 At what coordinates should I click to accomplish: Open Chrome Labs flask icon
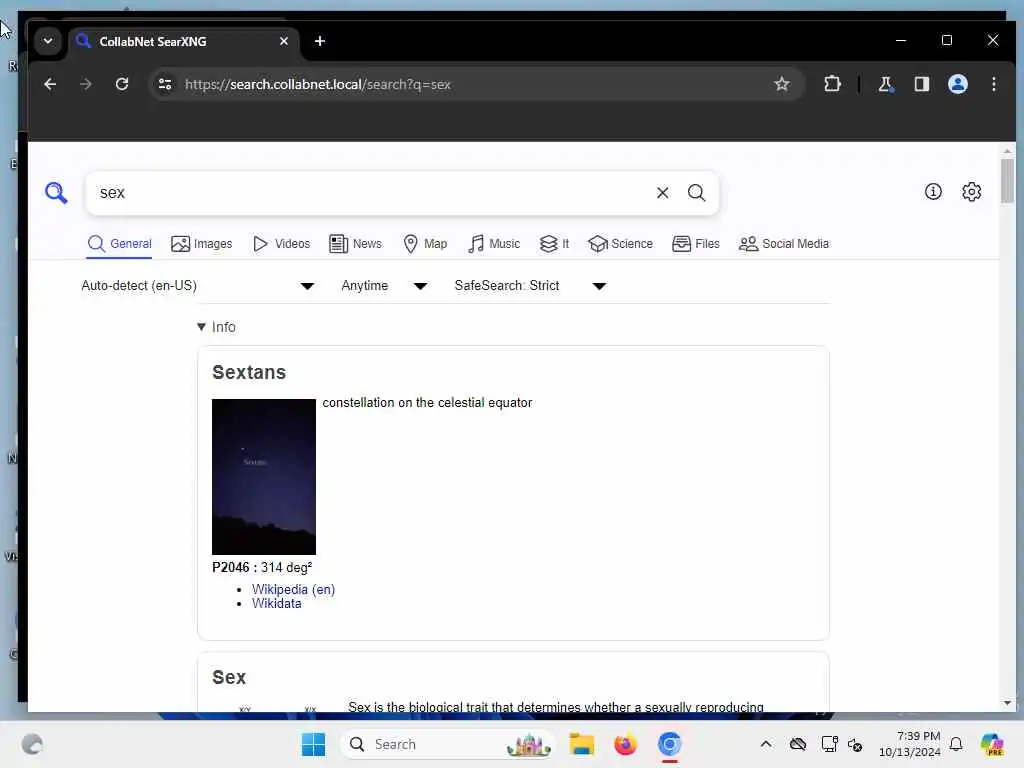pos(886,84)
